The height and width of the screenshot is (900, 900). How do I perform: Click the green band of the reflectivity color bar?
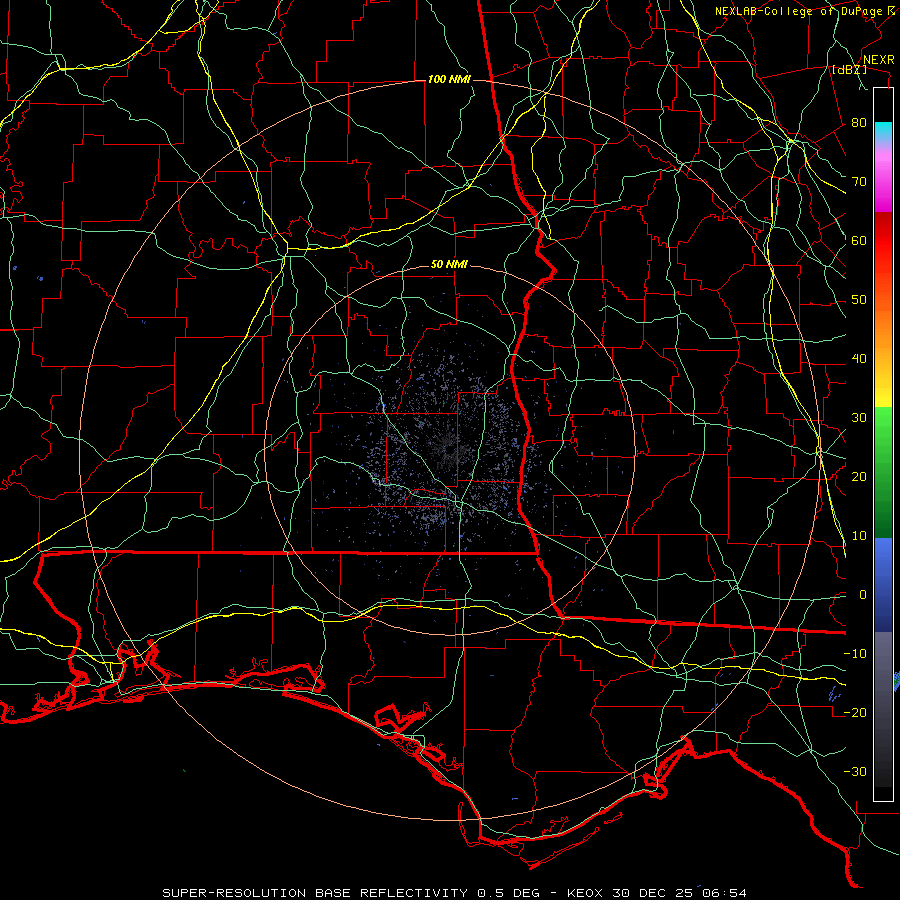(x=883, y=472)
